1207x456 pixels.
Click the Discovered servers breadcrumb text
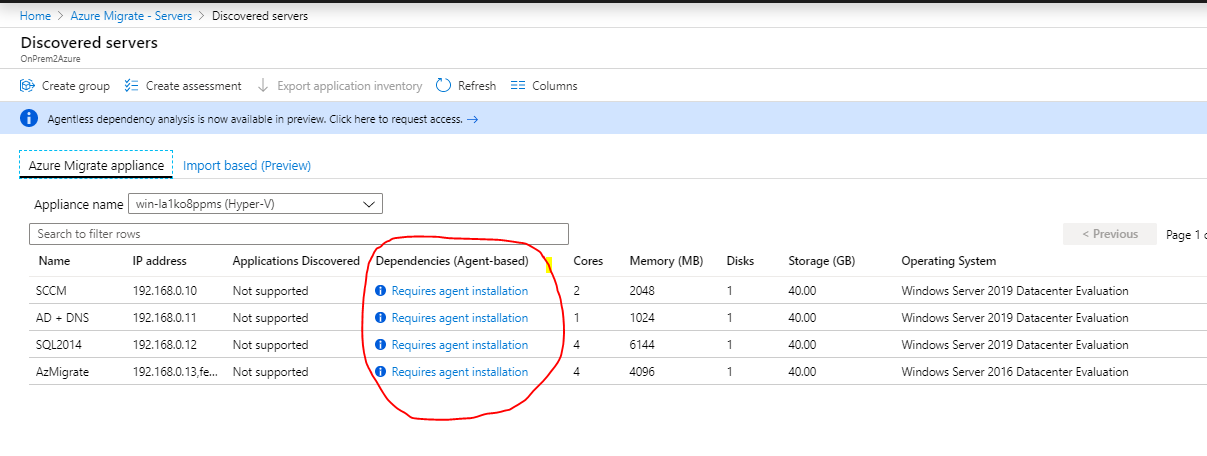click(260, 16)
